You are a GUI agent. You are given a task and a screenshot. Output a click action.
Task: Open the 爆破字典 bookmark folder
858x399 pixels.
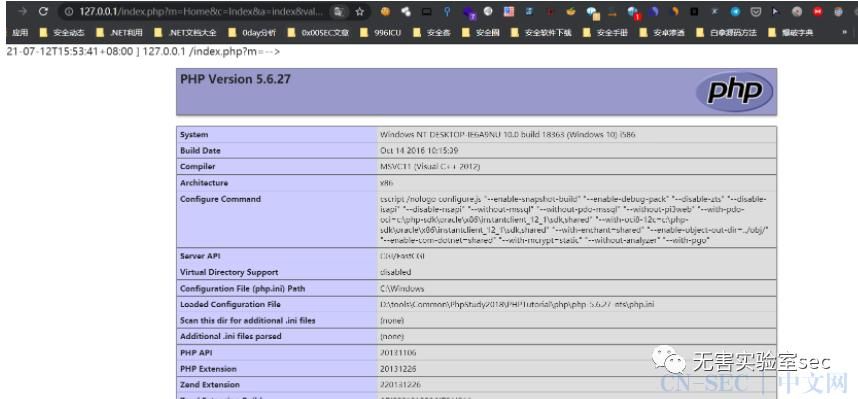pos(791,33)
